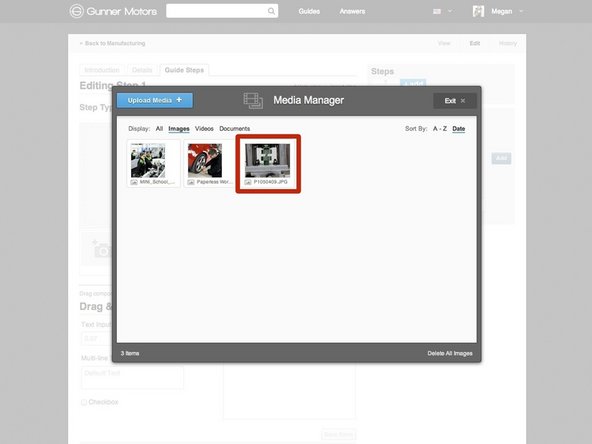Click the plus icon on Upload Media
592x444 pixels.
pos(179,100)
